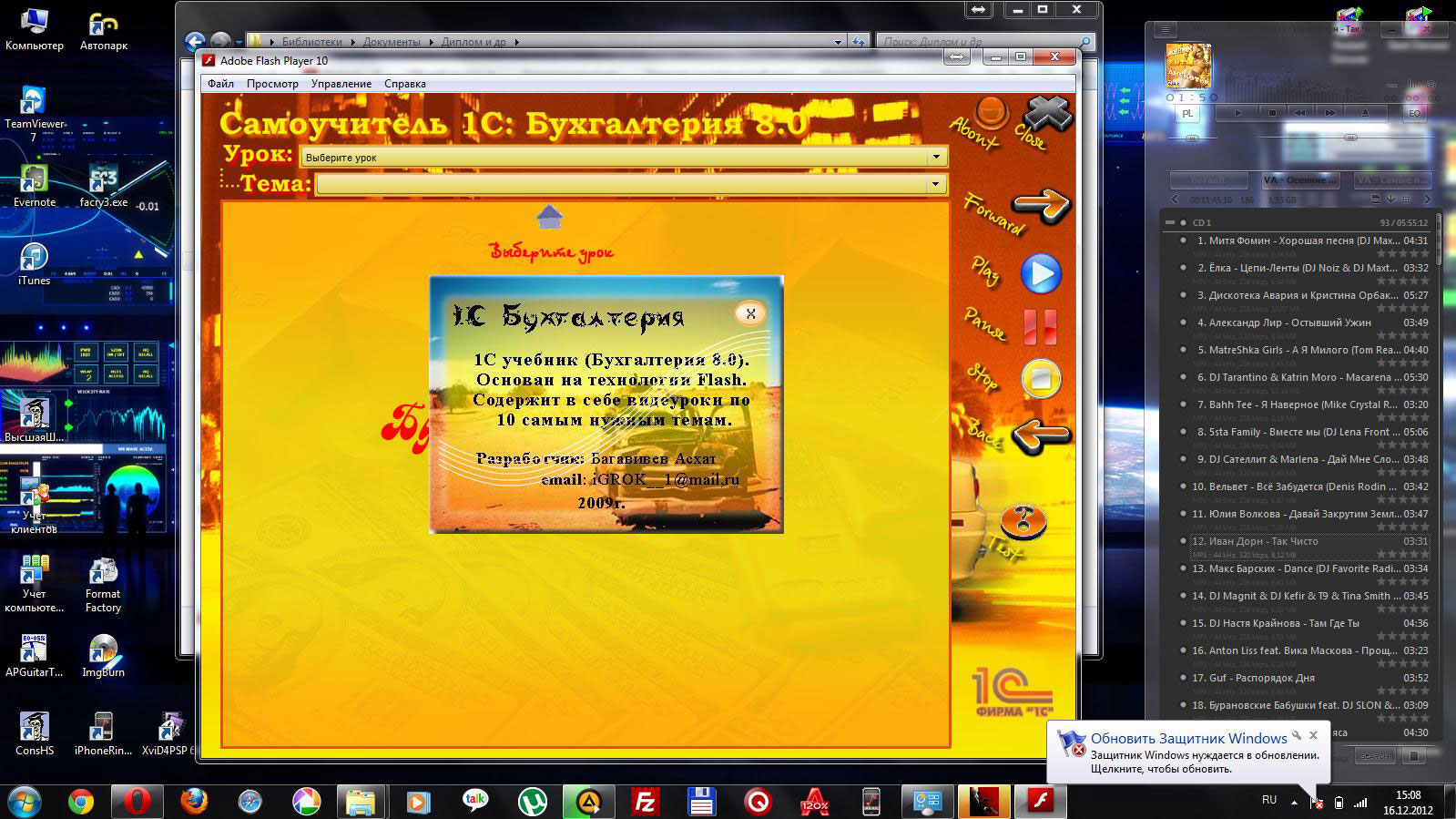The image size is (1456, 819).
Task: Open the Управление menu
Action: [x=341, y=84]
